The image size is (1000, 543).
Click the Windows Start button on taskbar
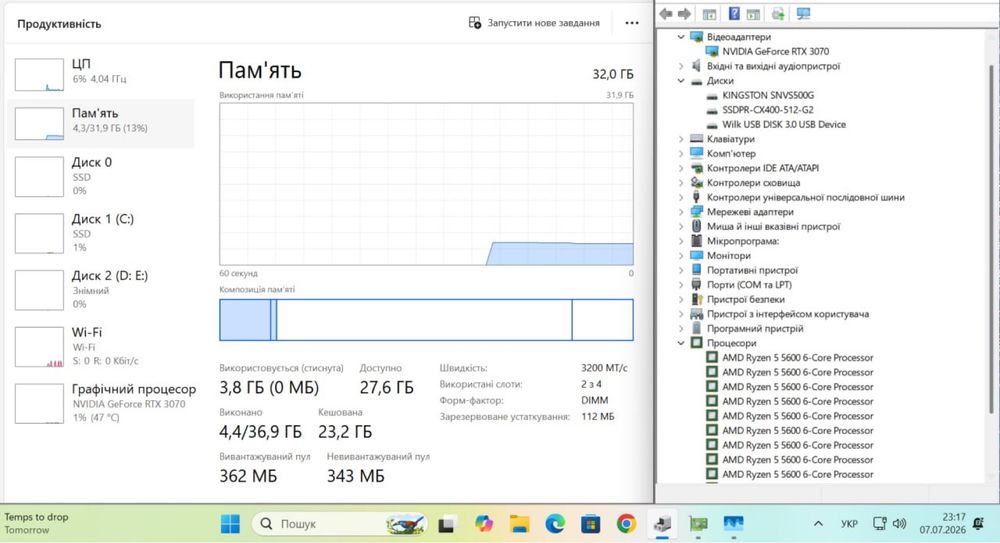click(230, 524)
